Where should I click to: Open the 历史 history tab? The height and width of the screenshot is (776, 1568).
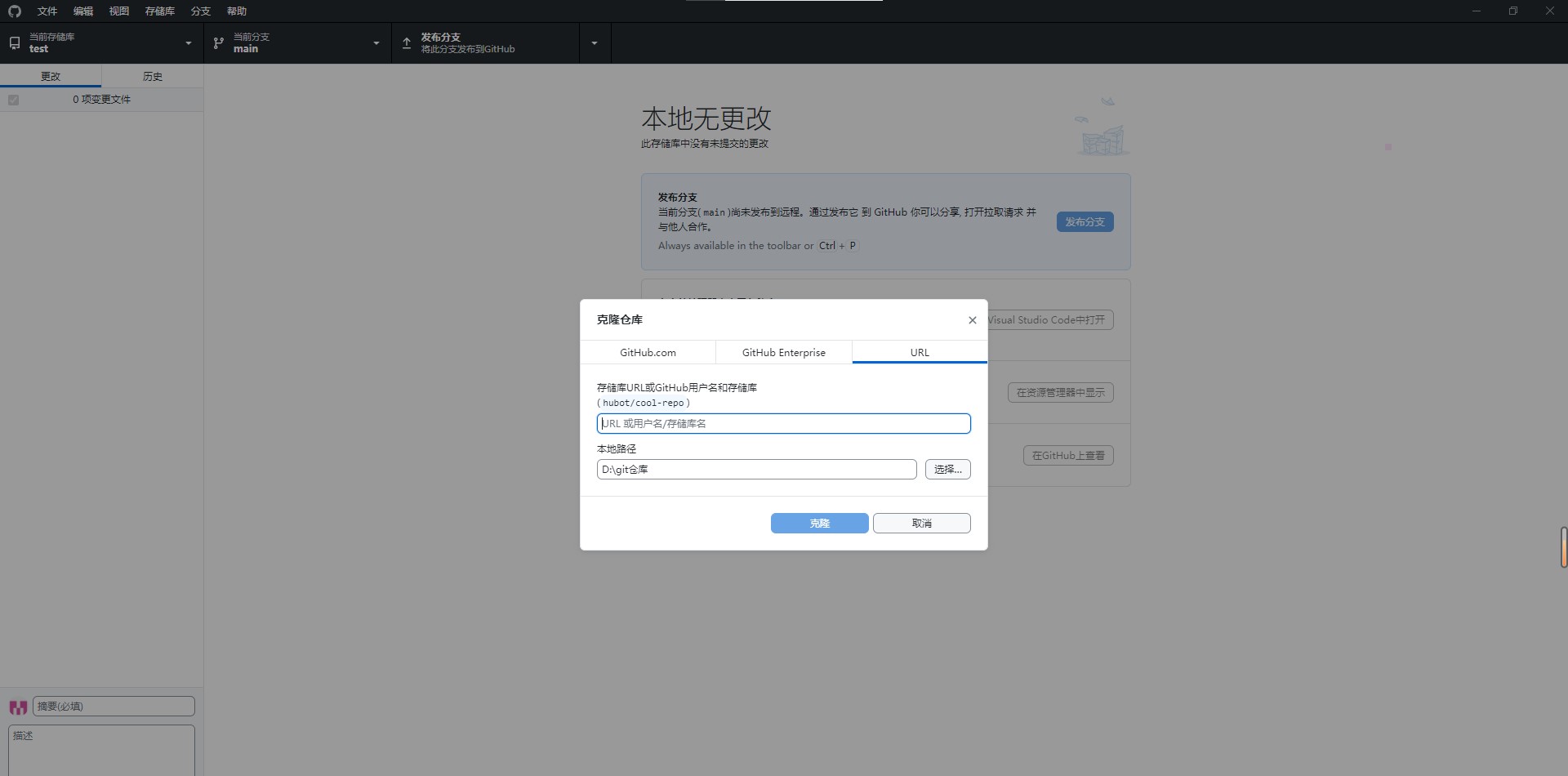click(153, 76)
